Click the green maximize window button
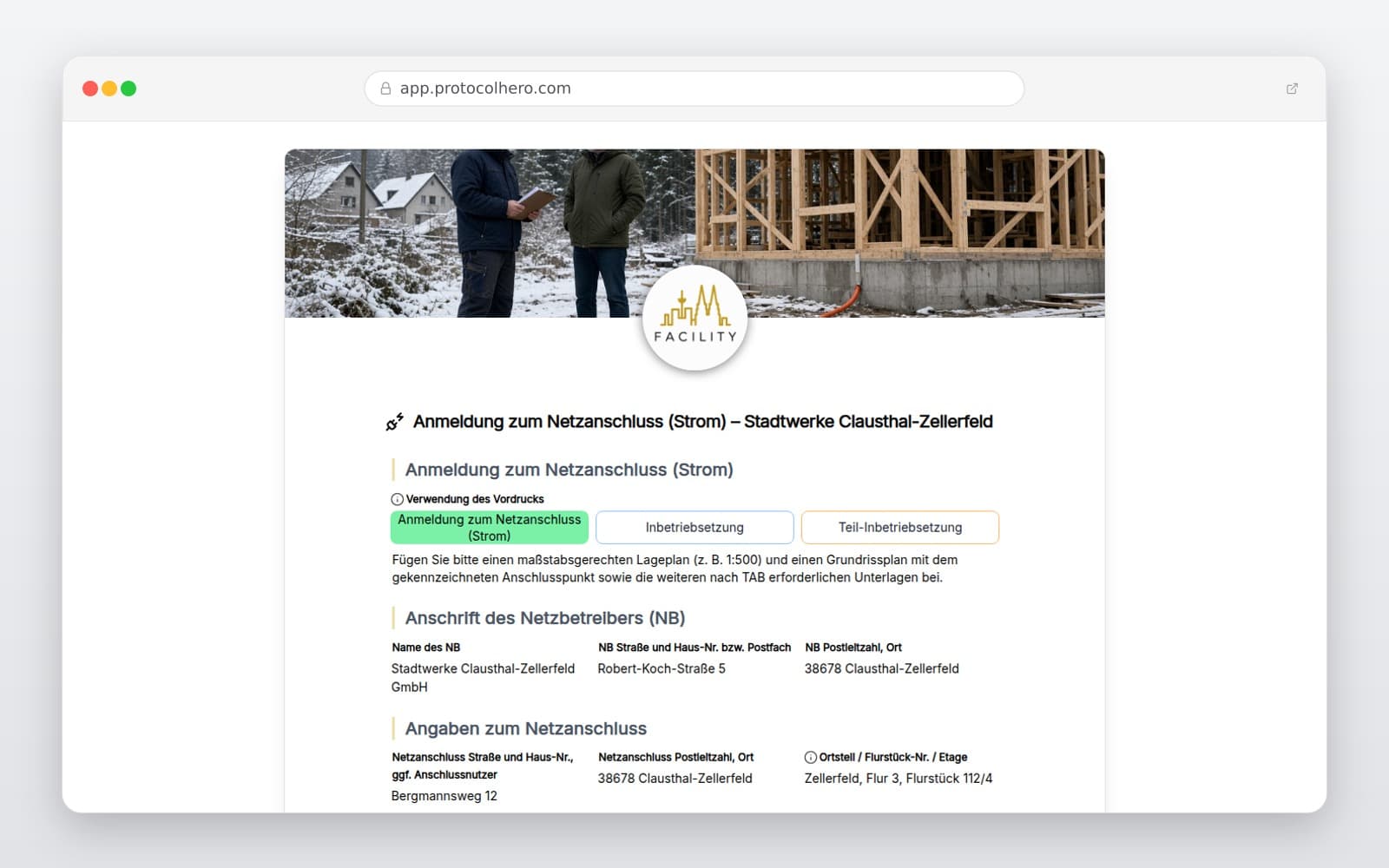Image resolution: width=1389 pixels, height=868 pixels. [x=128, y=89]
